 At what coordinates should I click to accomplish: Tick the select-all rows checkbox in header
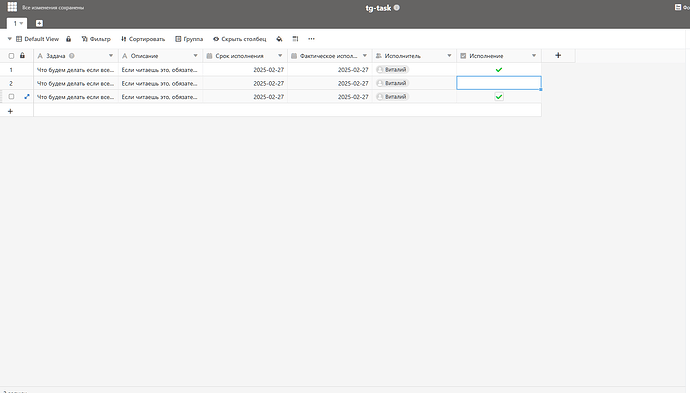tap(11, 56)
